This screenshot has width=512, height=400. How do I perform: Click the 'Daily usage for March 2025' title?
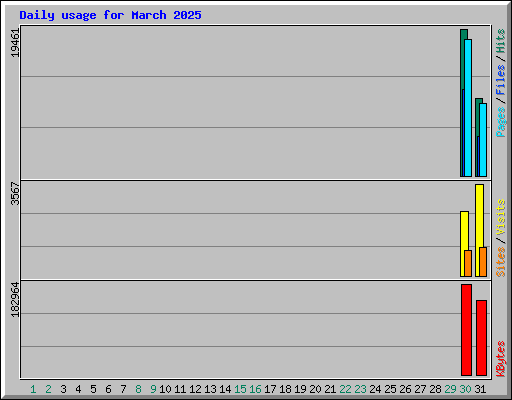click(110, 15)
